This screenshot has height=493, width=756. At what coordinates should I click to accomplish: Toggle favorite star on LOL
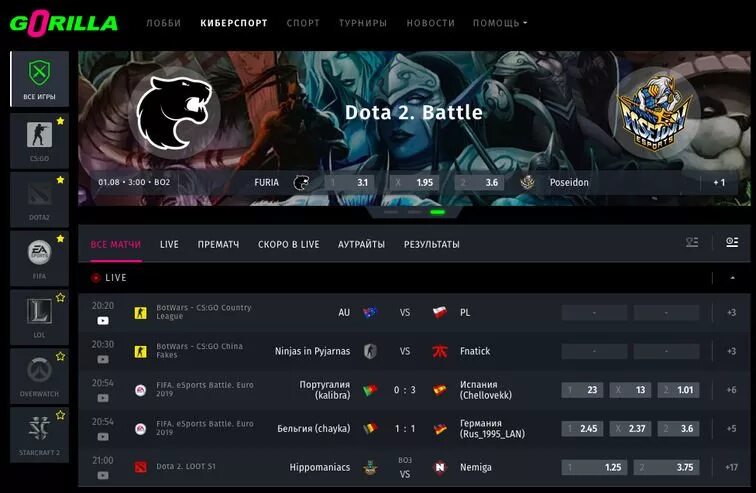point(60,298)
